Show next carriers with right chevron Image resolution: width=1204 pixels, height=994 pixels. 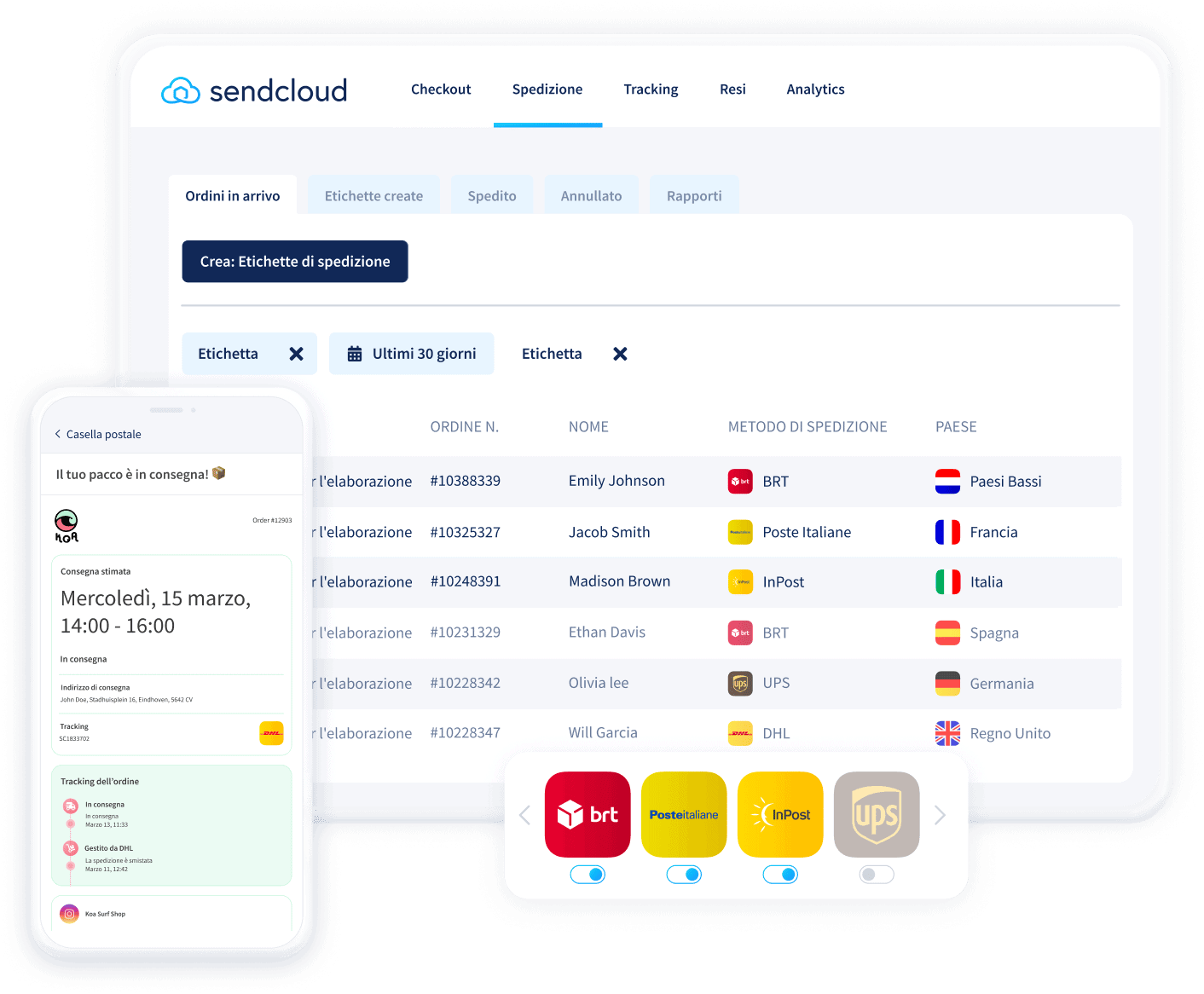coord(940,815)
